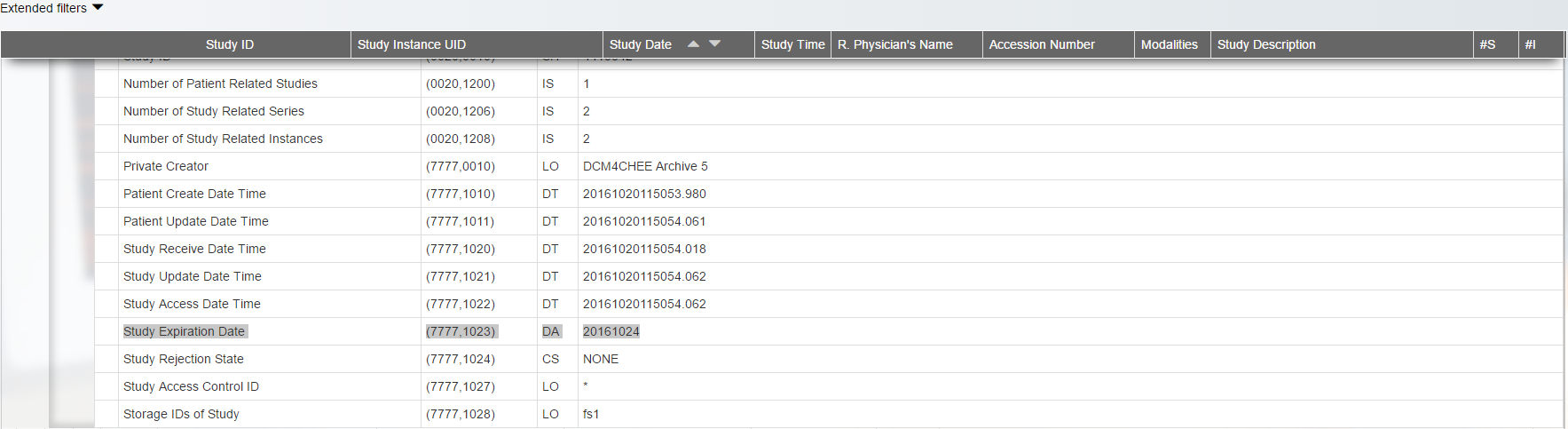The image size is (1568, 429).
Task: Click the Accession Number column header
Action: 1042,44
